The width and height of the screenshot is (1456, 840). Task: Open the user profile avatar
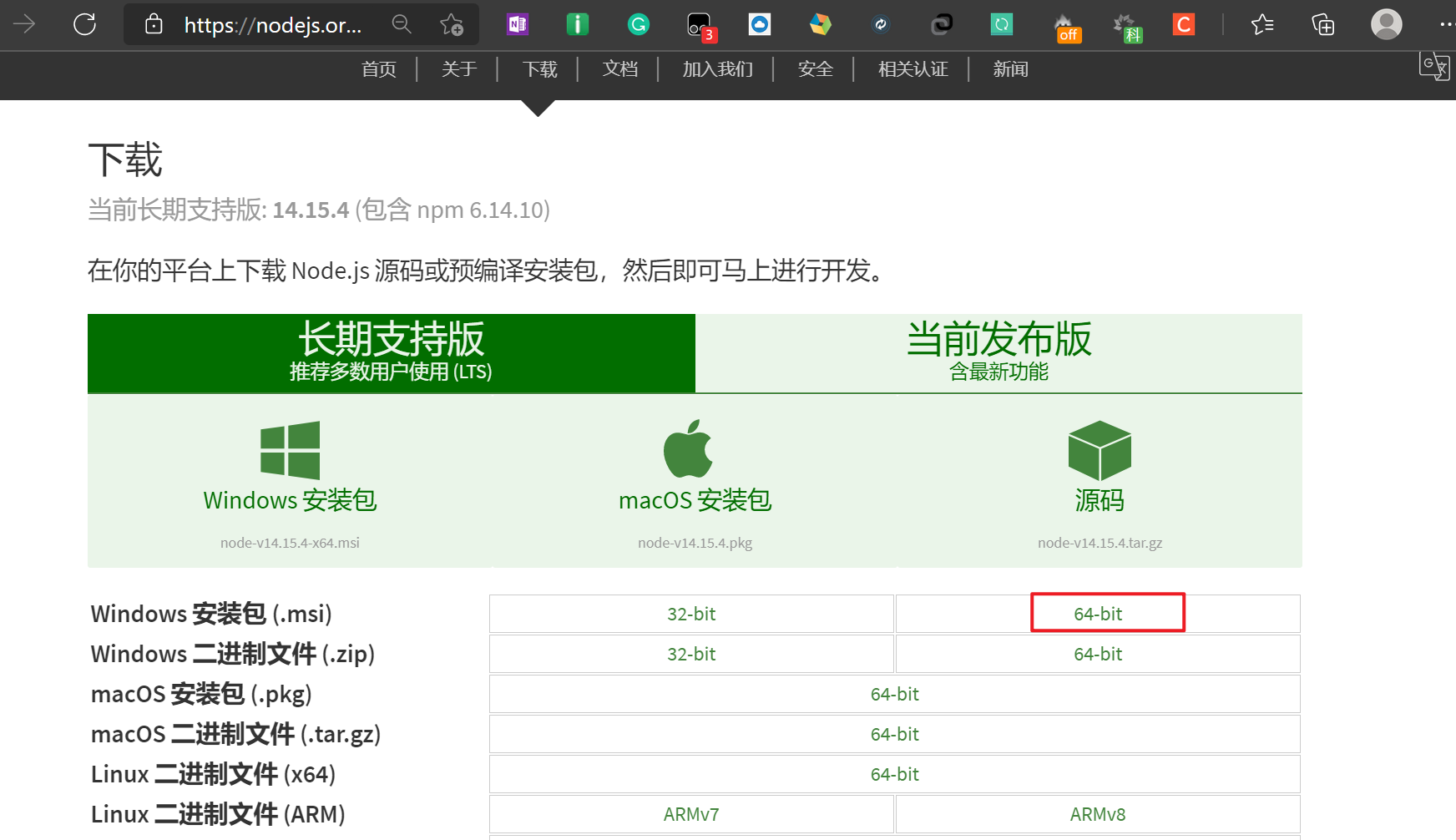1387,24
